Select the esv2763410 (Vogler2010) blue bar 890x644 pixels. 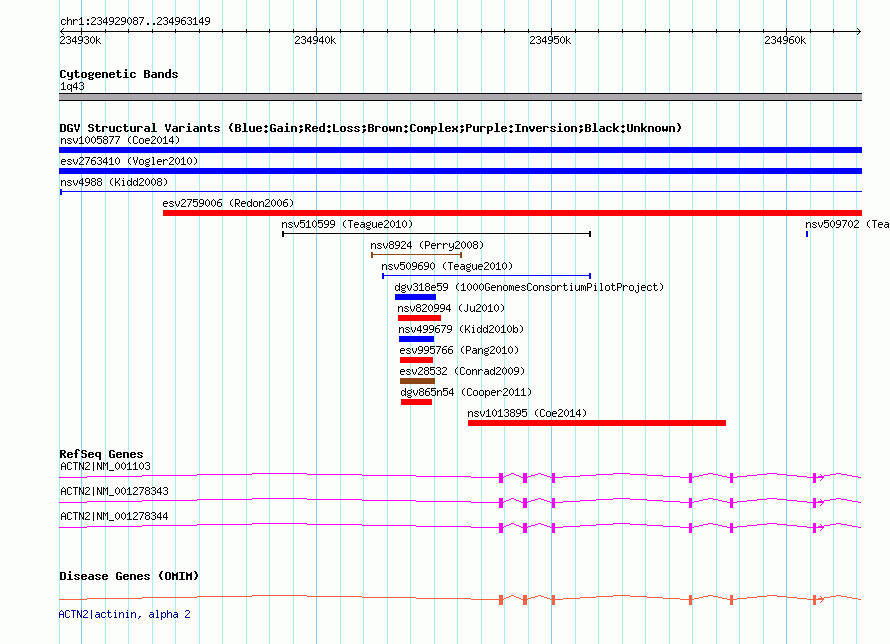[460, 171]
